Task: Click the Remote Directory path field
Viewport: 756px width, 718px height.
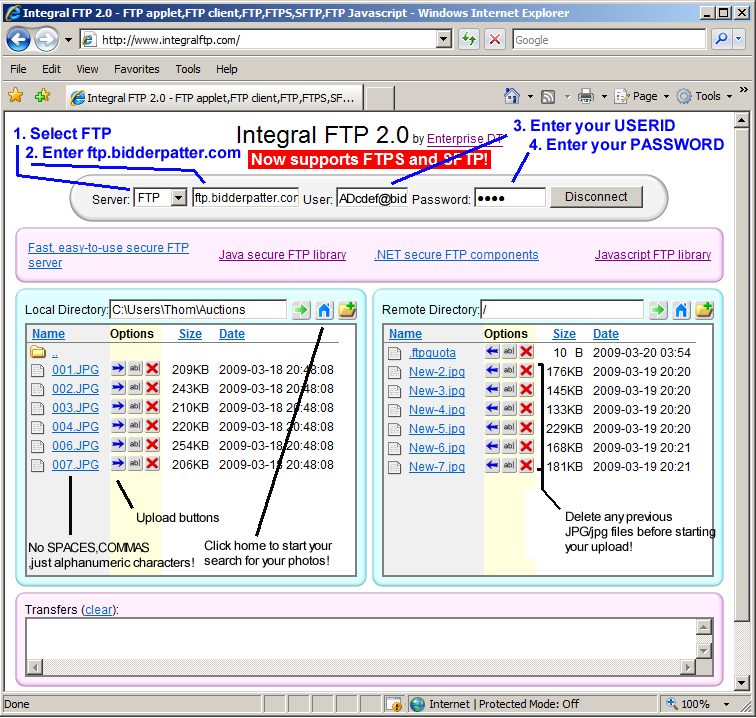Action: point(562,310)
